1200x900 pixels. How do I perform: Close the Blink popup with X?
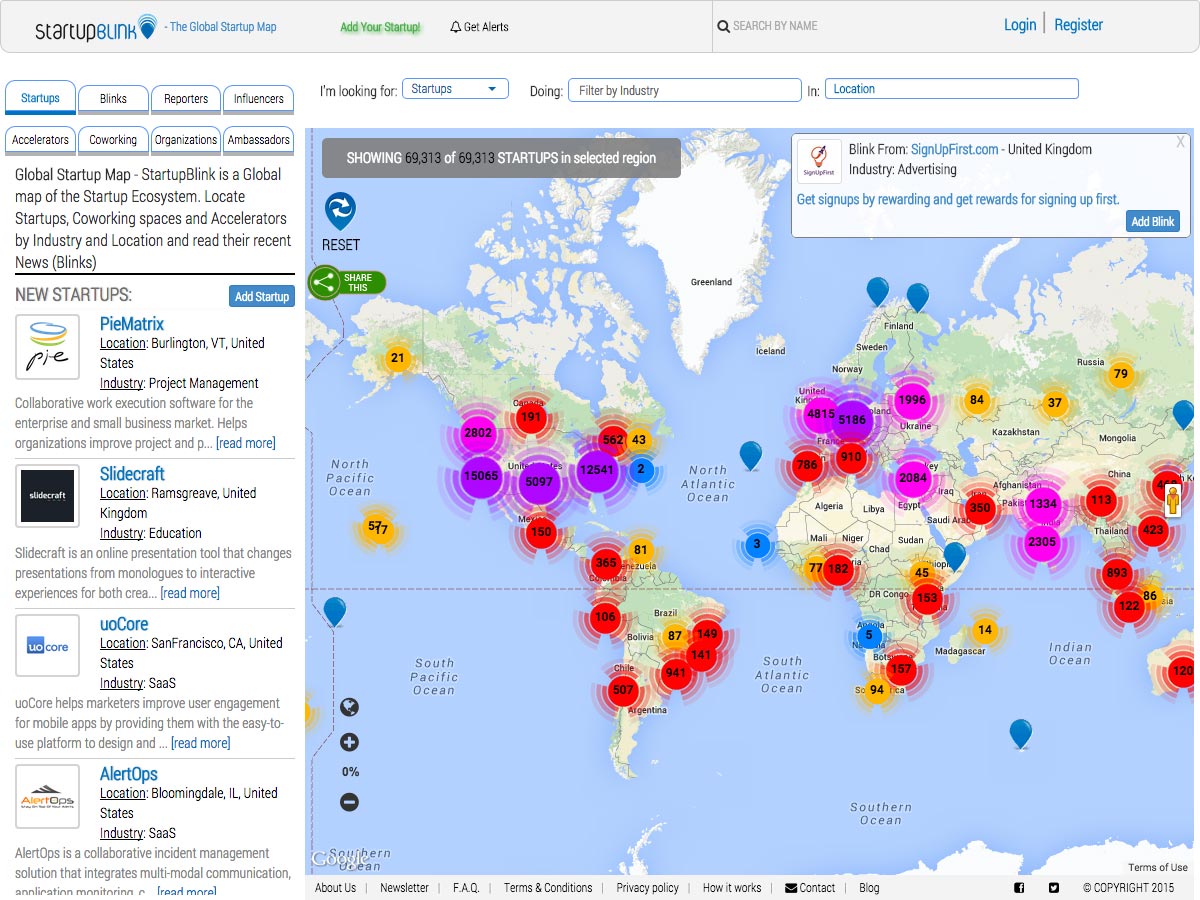[1180, 142]
